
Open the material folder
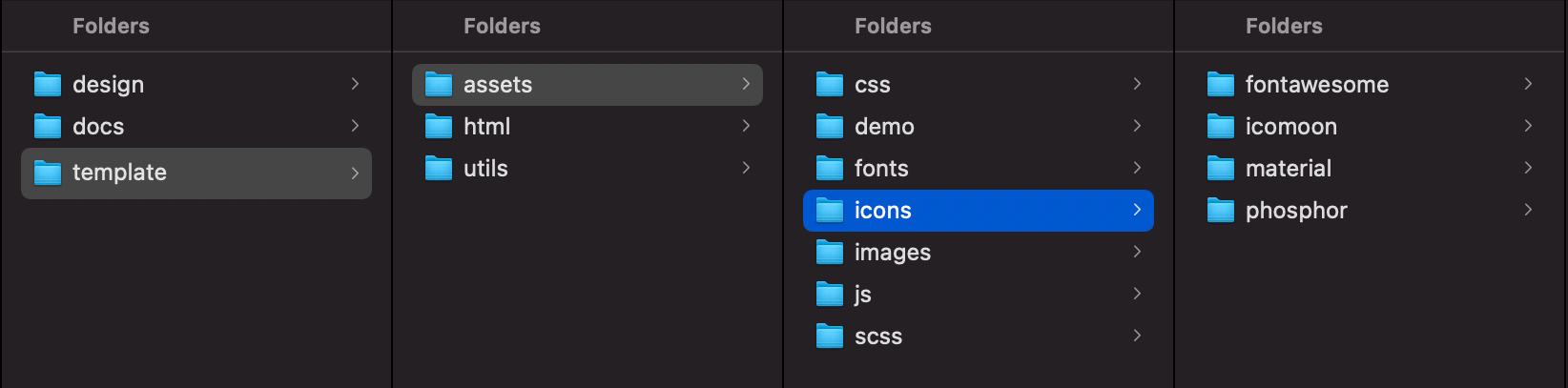(1288, 169)
